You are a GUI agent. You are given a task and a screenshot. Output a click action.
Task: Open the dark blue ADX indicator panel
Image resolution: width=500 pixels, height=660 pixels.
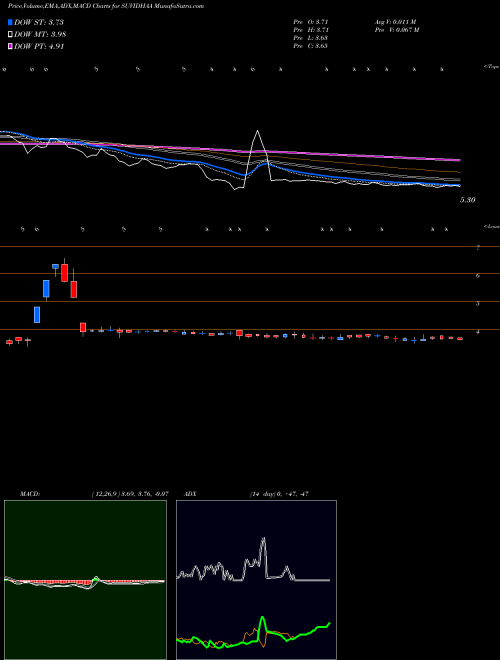coord(256,580)
